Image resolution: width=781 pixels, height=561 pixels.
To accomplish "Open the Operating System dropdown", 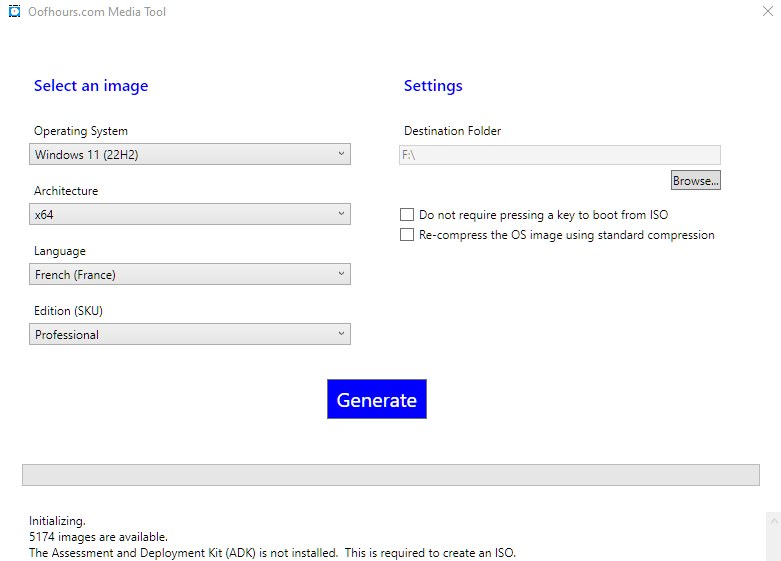I will (x=190, y=154).
